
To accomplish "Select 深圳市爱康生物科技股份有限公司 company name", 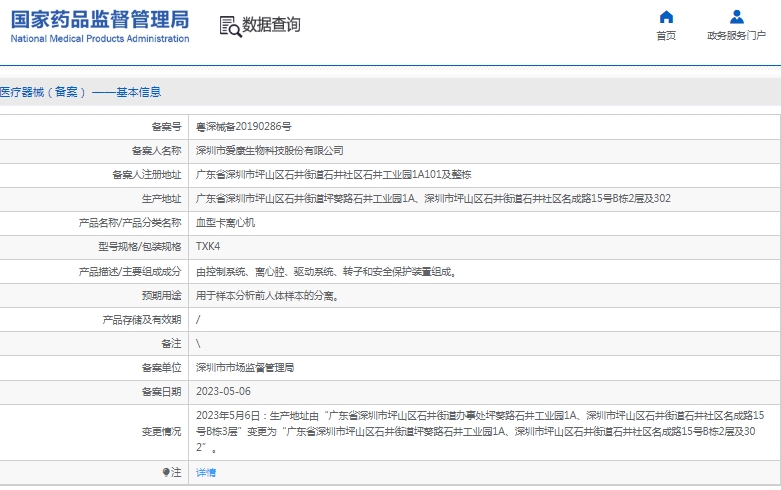I will pyautogui.click(x=269, y=151).
